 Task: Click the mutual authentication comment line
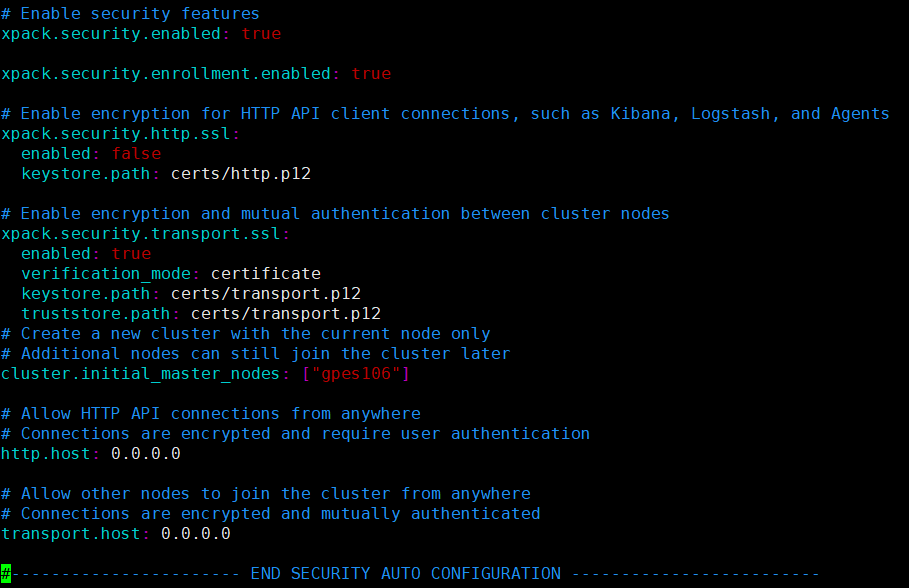pyautogui.click(x=335, y=213)
